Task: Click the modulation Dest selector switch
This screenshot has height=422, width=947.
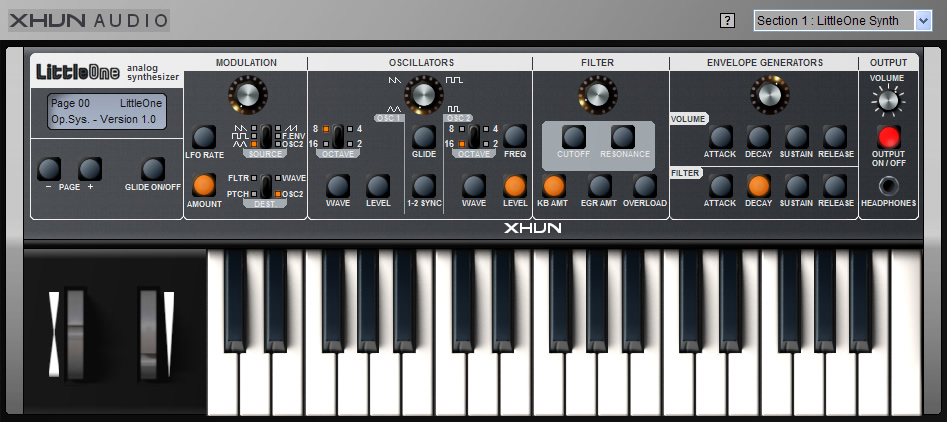Action: click(x=266, y=186)
